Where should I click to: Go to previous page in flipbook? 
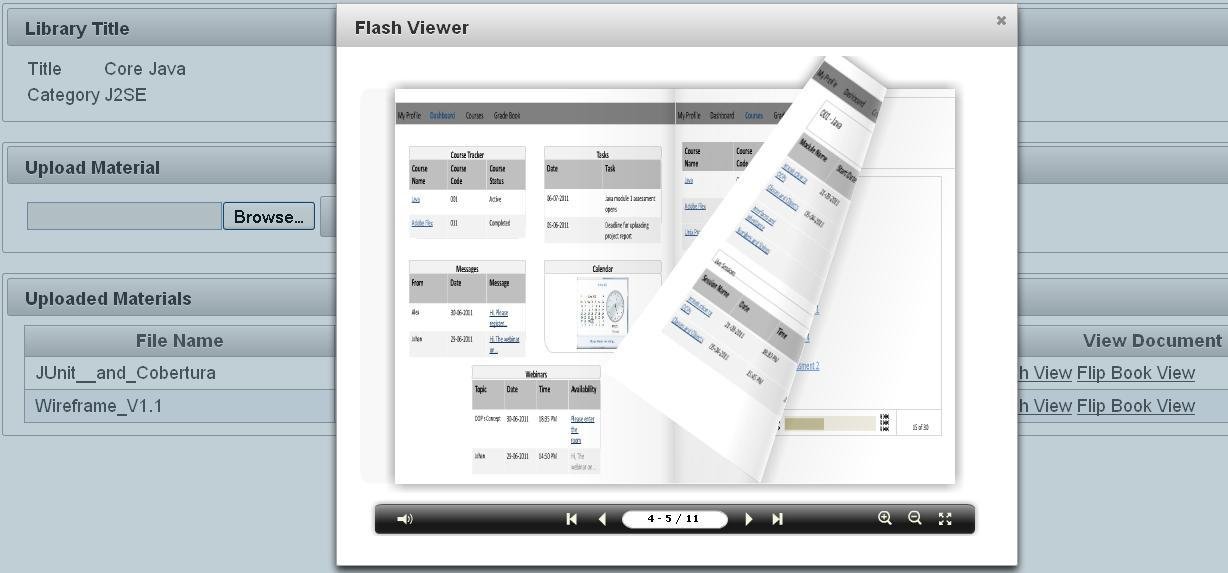pos(602,519)
